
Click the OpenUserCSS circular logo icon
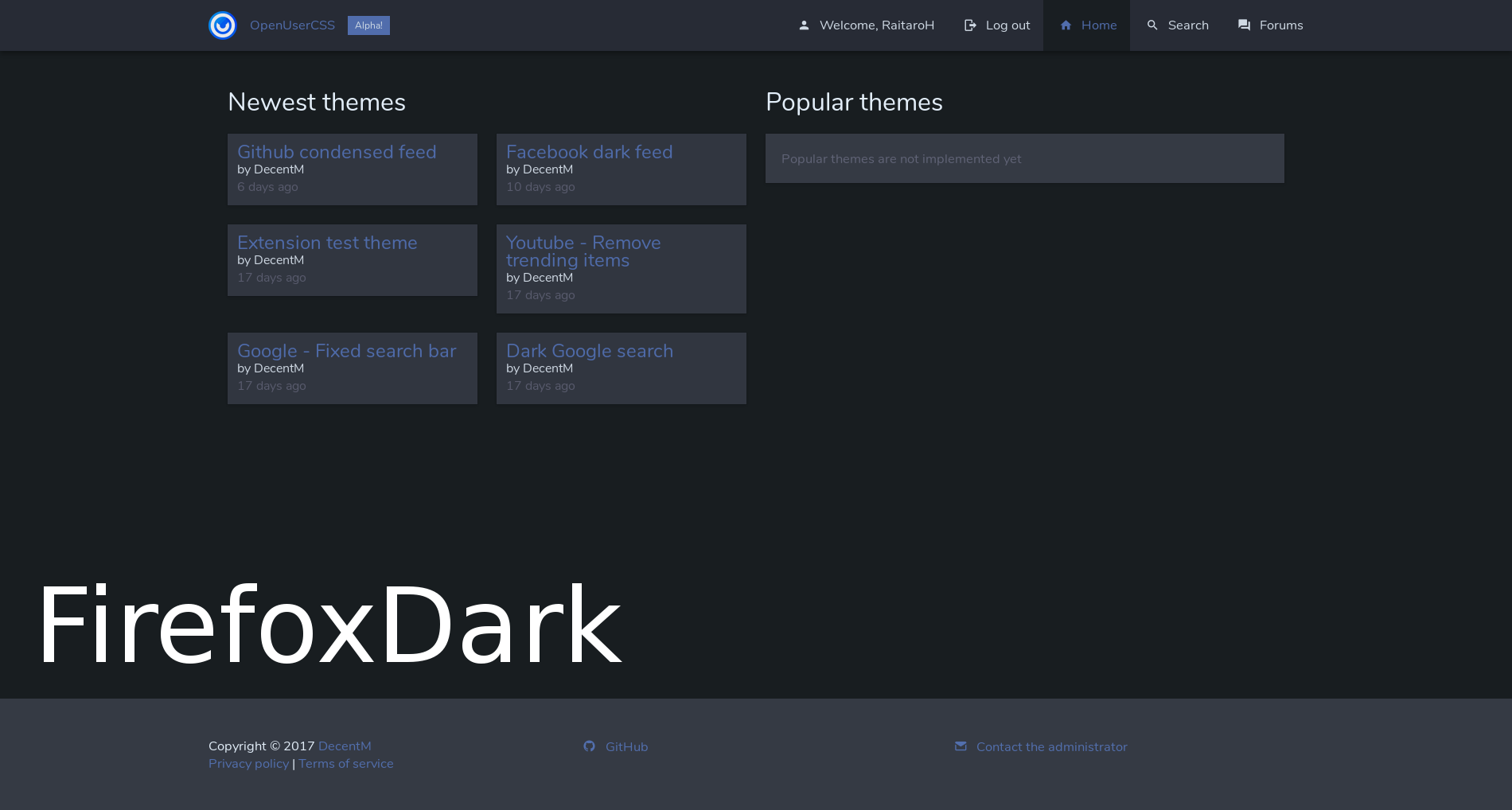pos(222,25)
